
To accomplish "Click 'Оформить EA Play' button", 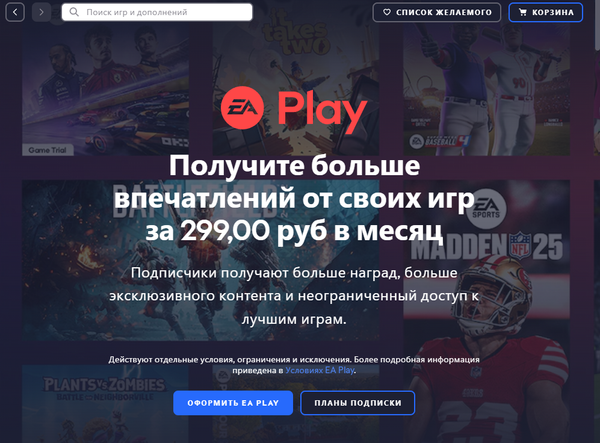I will (233, 403).
